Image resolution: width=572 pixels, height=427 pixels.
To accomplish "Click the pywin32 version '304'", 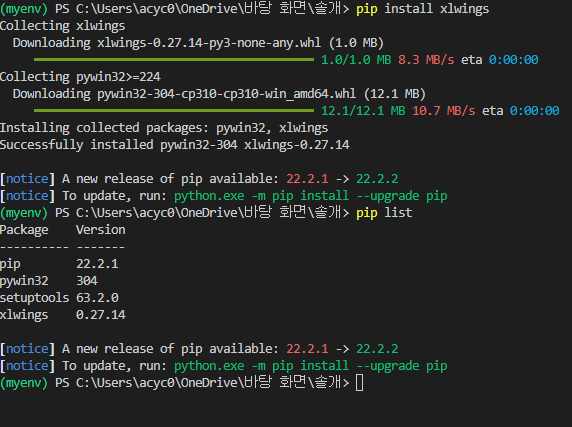I will click(x=86, y=281).
